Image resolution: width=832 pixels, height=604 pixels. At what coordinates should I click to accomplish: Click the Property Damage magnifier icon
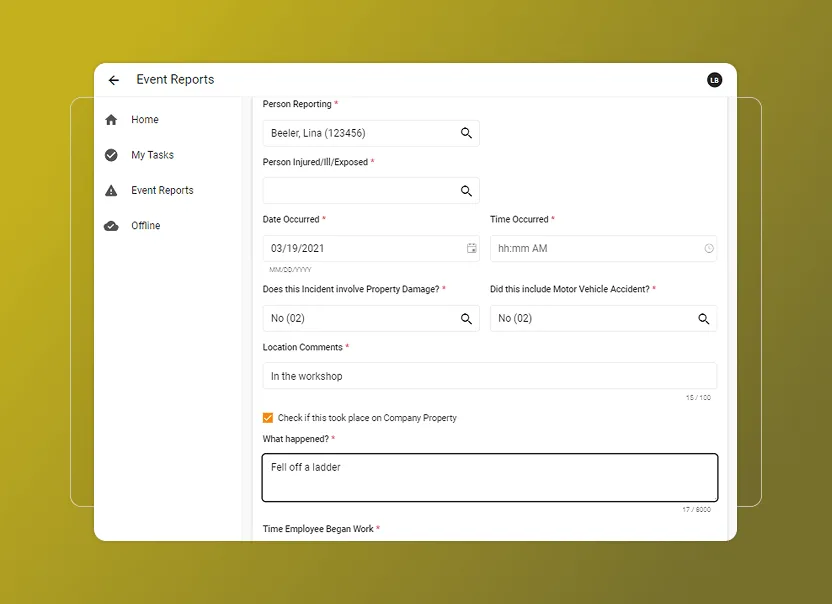point(466,318)
